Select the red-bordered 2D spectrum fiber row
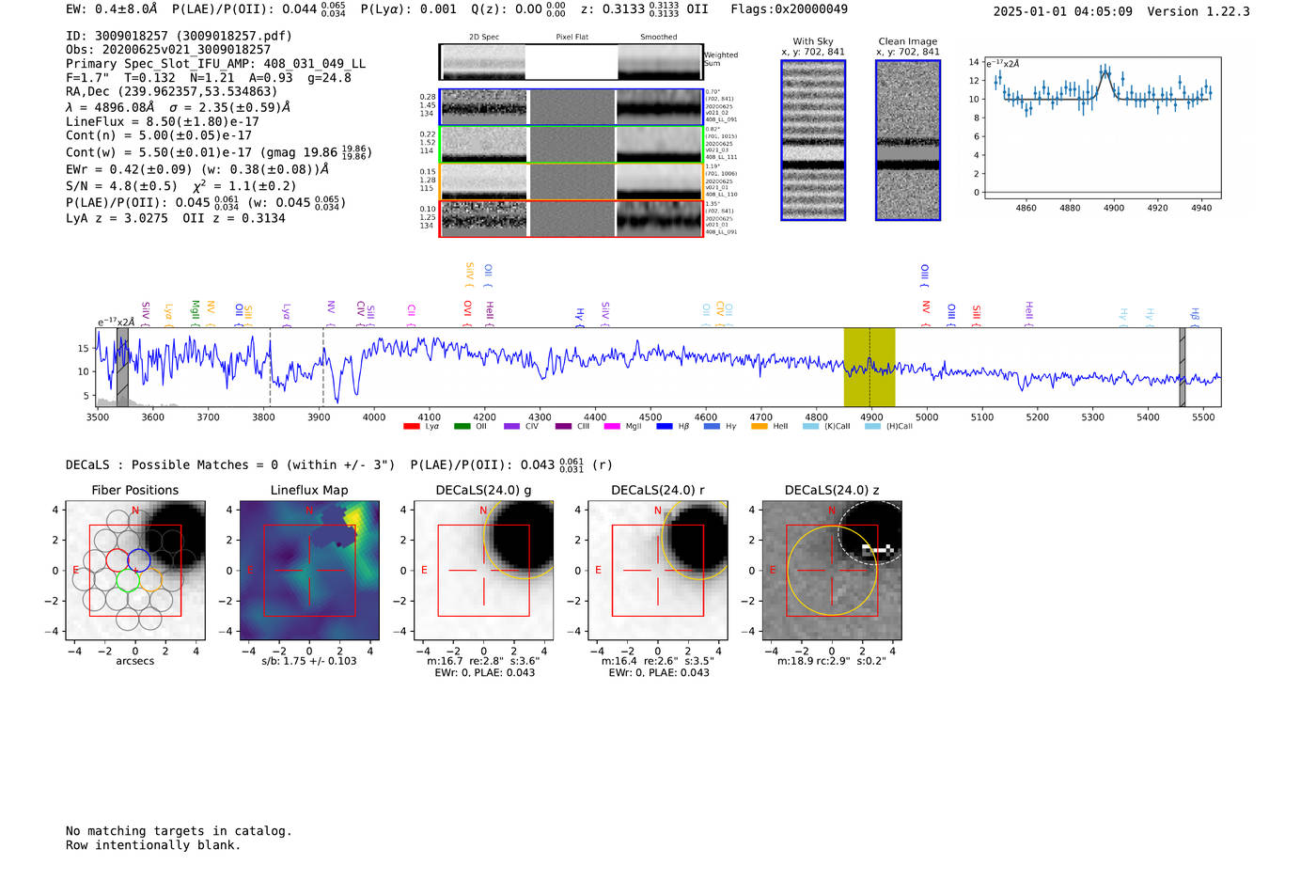Image resolution: width=1316 pixels, height=896 pixels. click(x=572, y=219)
